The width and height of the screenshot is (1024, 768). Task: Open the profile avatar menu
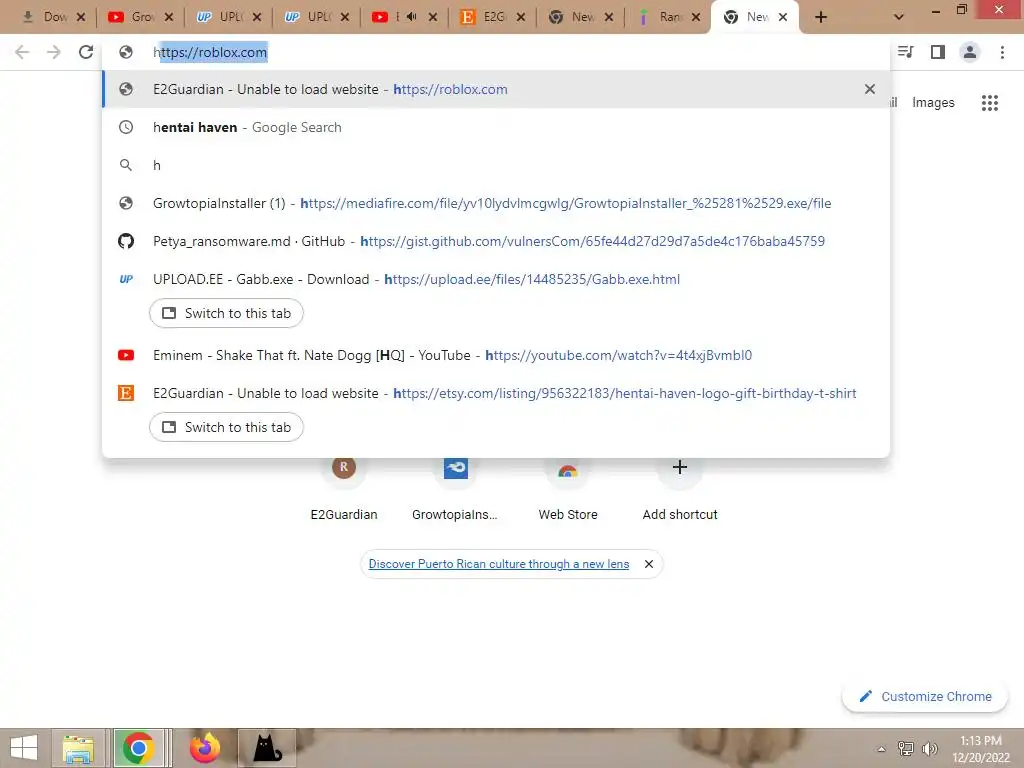pyautogui.click(x=970, y=52)
